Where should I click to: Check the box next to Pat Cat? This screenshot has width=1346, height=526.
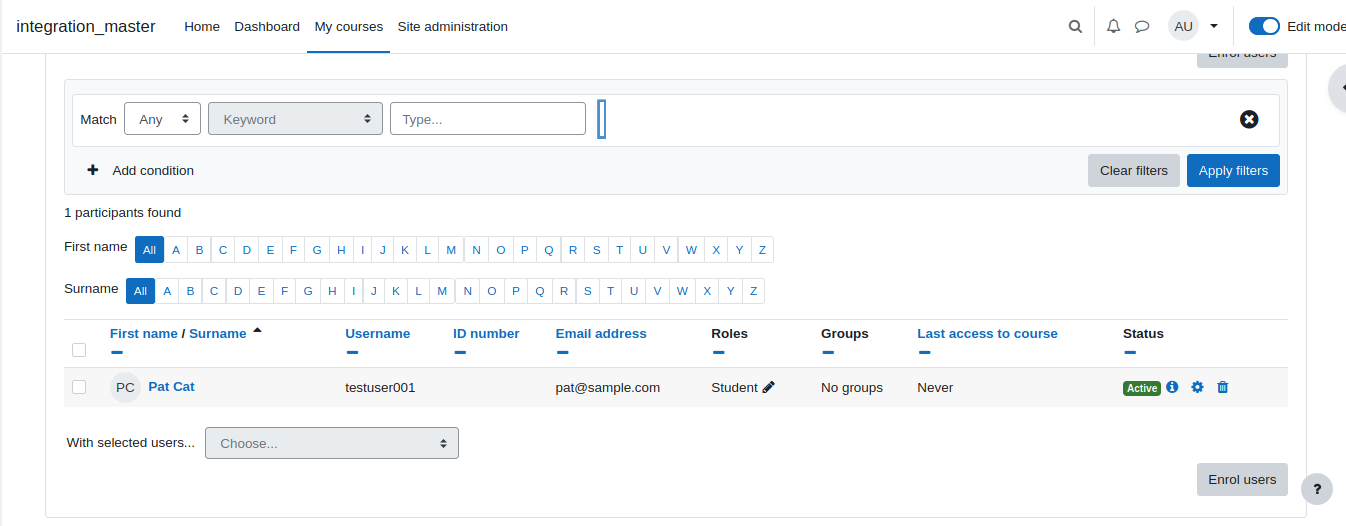coord(79,387)
